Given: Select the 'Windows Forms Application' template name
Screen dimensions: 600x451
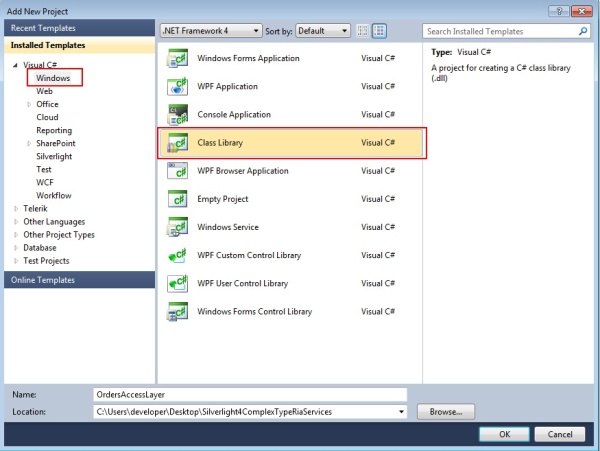Looking at the screenshot, I should (248, 59).
